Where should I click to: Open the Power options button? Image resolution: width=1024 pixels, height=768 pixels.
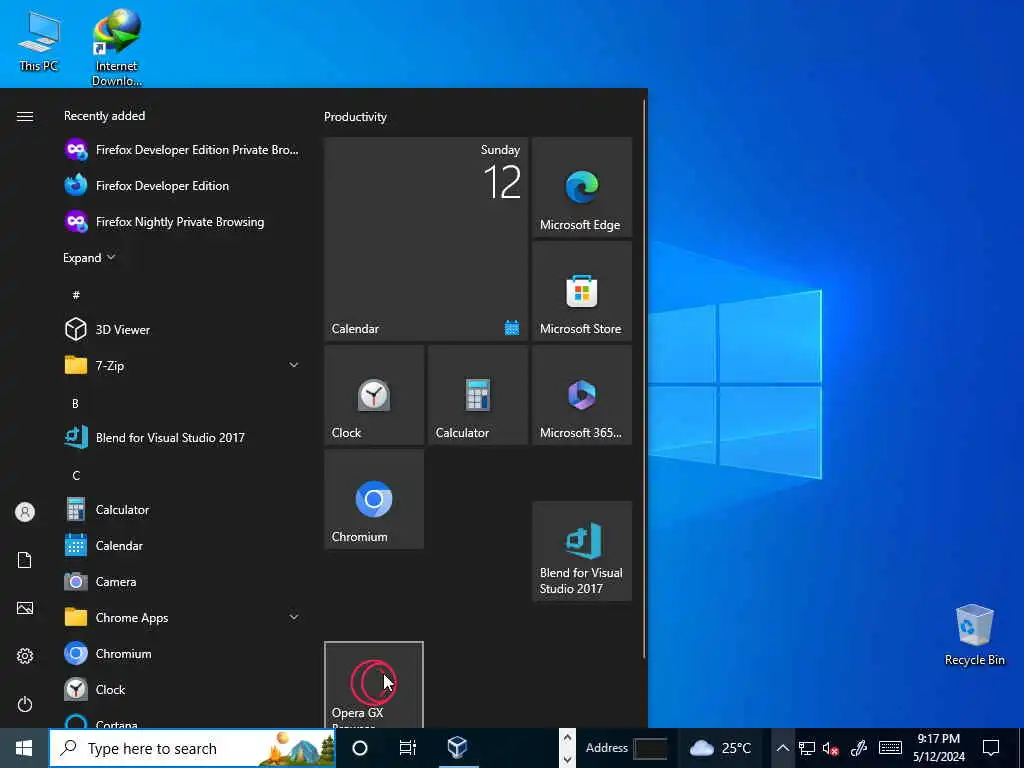coord(25,704)
